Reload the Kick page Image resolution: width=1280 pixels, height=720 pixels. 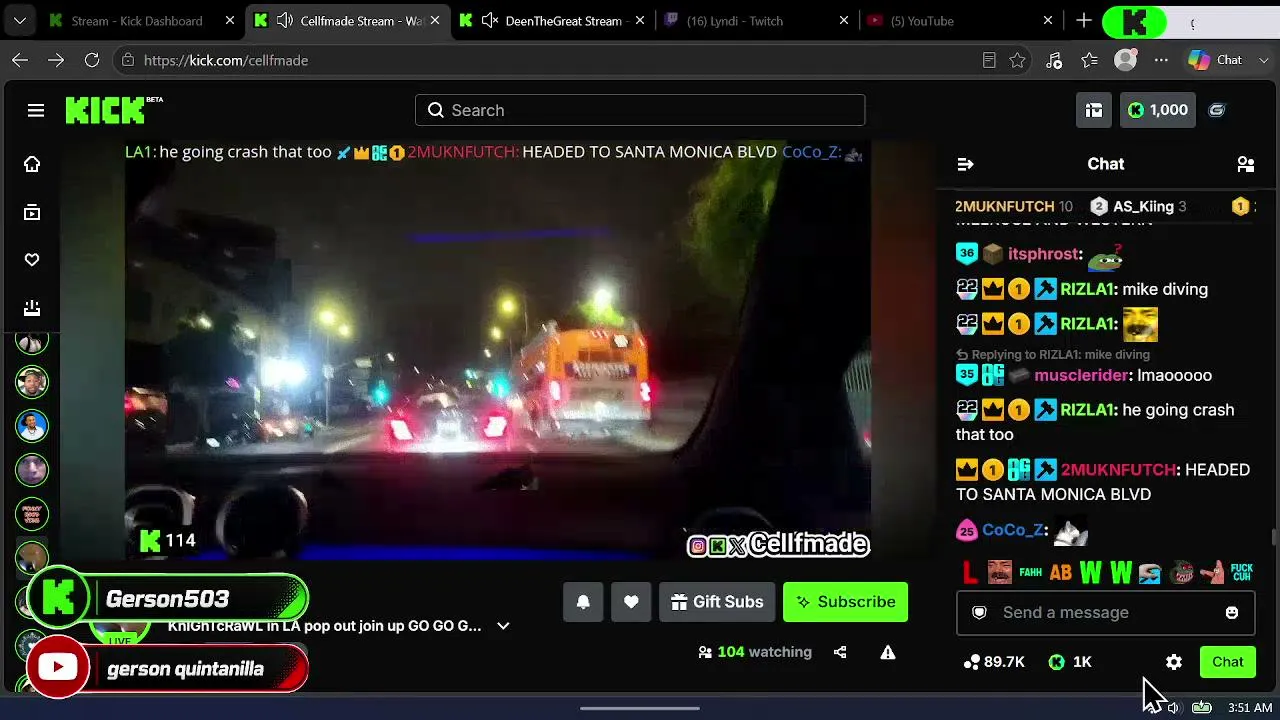point(92,60)
